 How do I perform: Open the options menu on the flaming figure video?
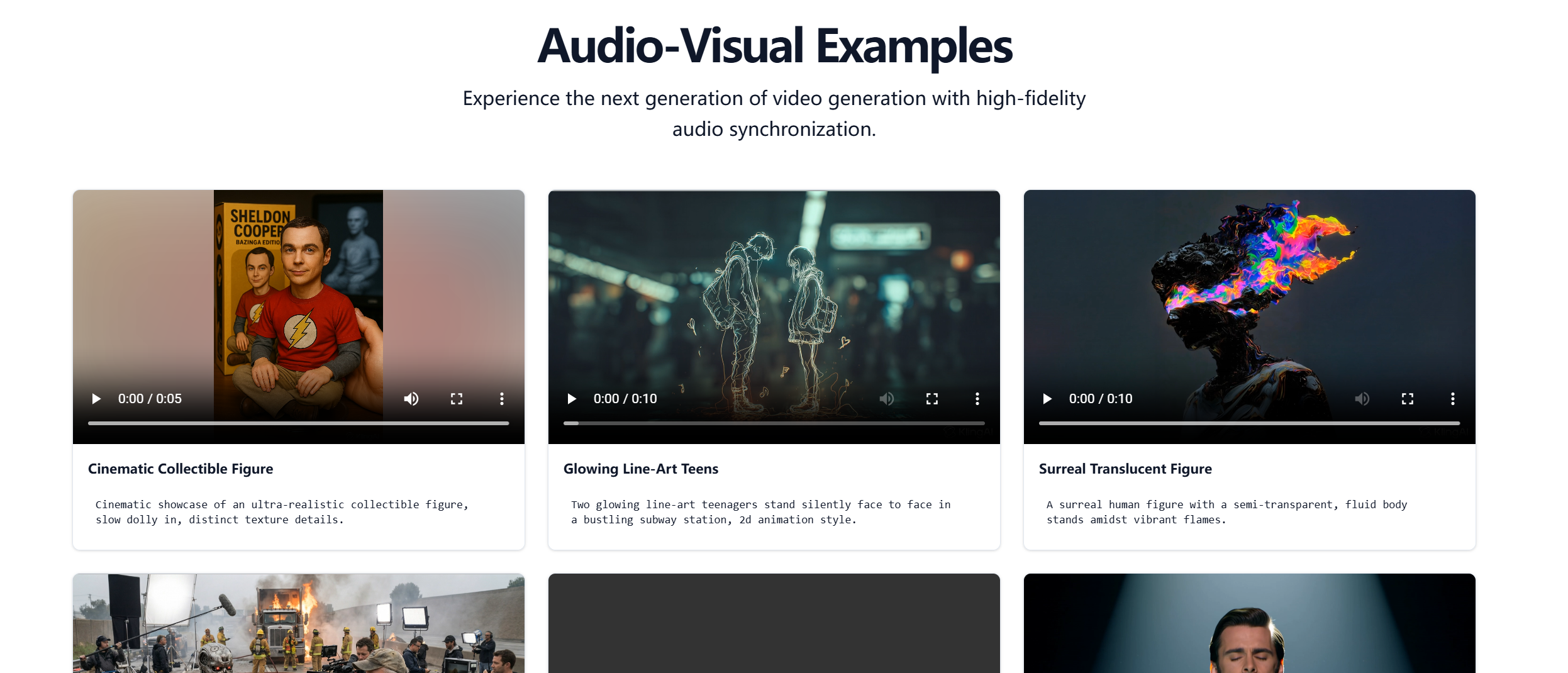[x=1452, y=398]
